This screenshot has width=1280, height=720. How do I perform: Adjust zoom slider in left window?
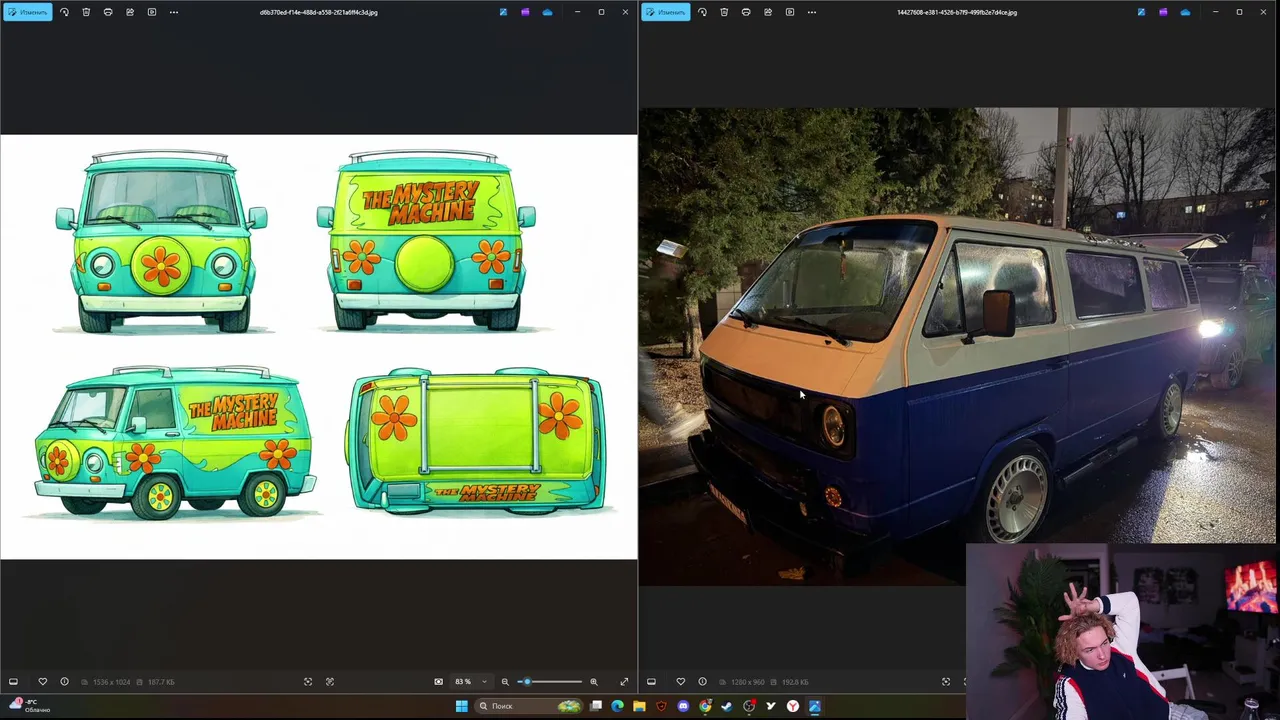[550, 682]
